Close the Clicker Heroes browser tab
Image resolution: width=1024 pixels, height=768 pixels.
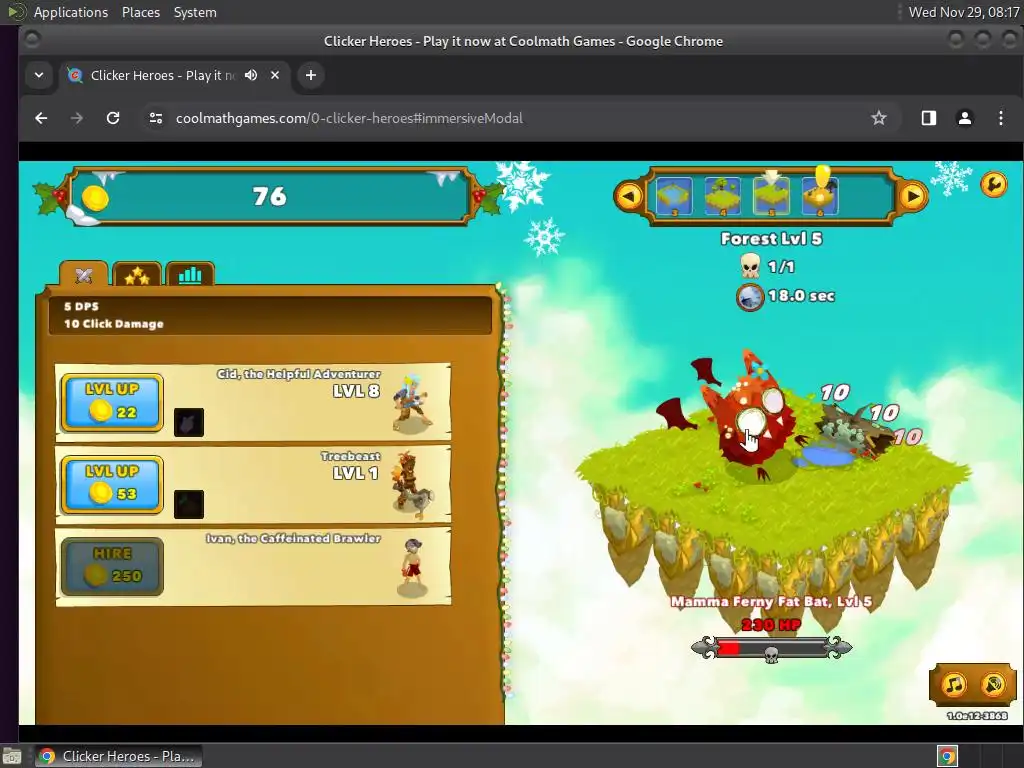(x=275, y=75)
